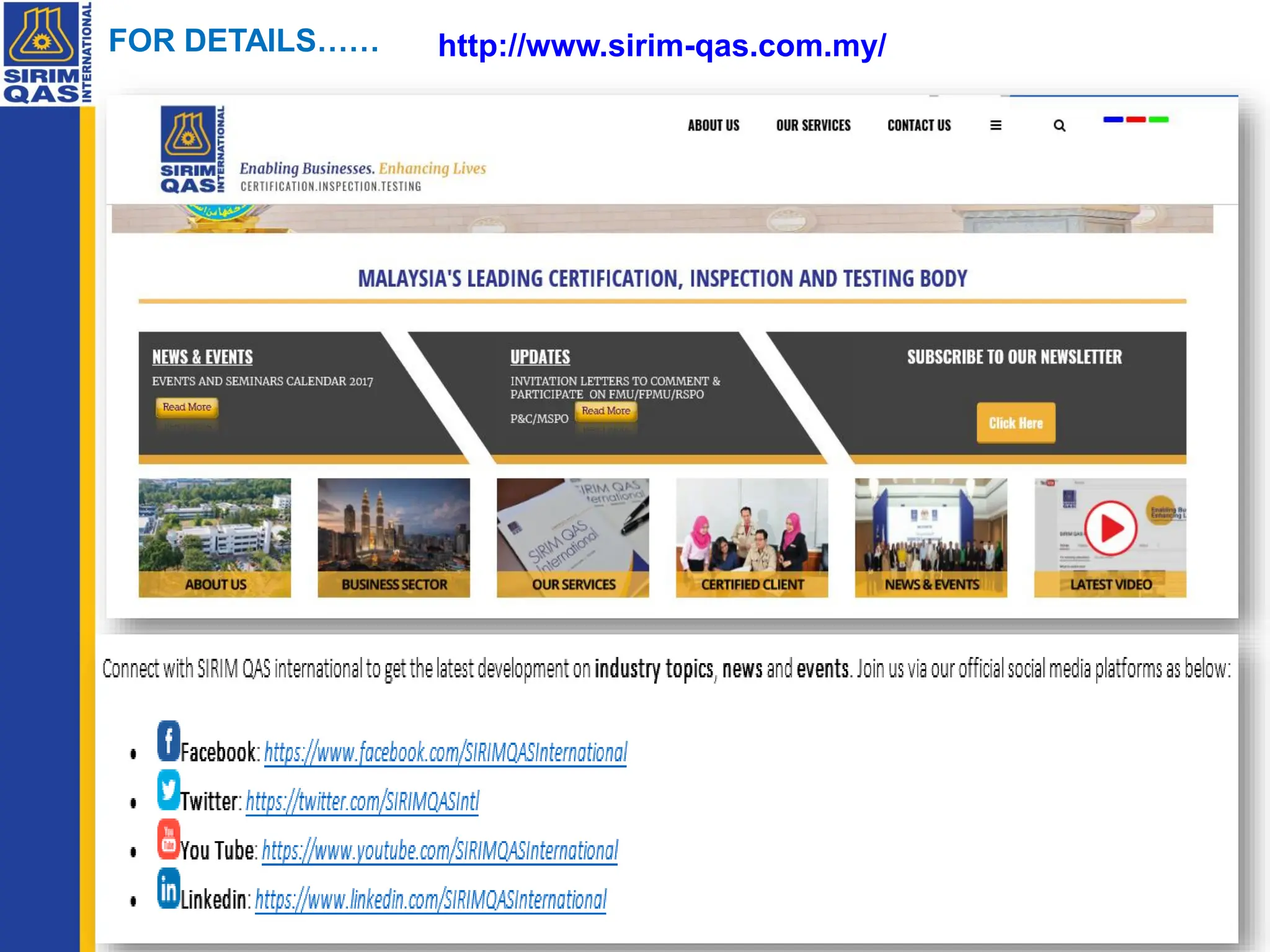Image resolution: width=1270 pixels, height=952 pixels.
Task: Click Read More under News & Events
Action: click(187, 407)
